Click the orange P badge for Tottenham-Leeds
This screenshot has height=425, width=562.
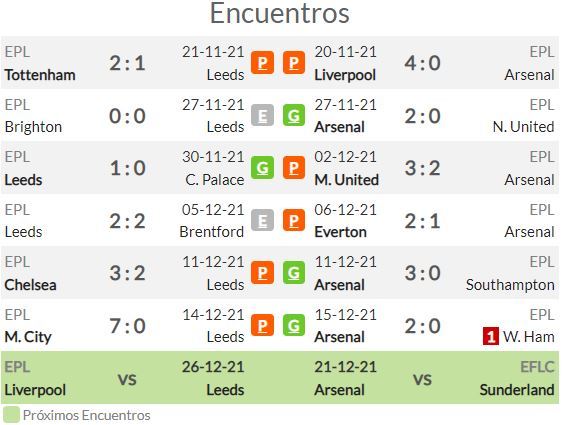click(262, 63)
